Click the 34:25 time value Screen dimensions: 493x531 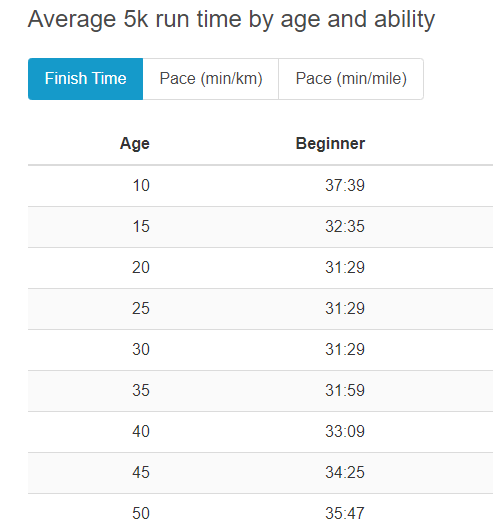tap(345, 472)
